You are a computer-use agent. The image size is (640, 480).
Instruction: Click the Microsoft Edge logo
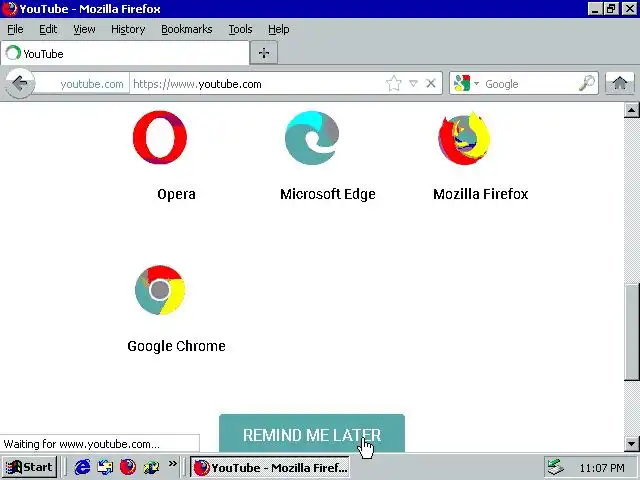312,138
